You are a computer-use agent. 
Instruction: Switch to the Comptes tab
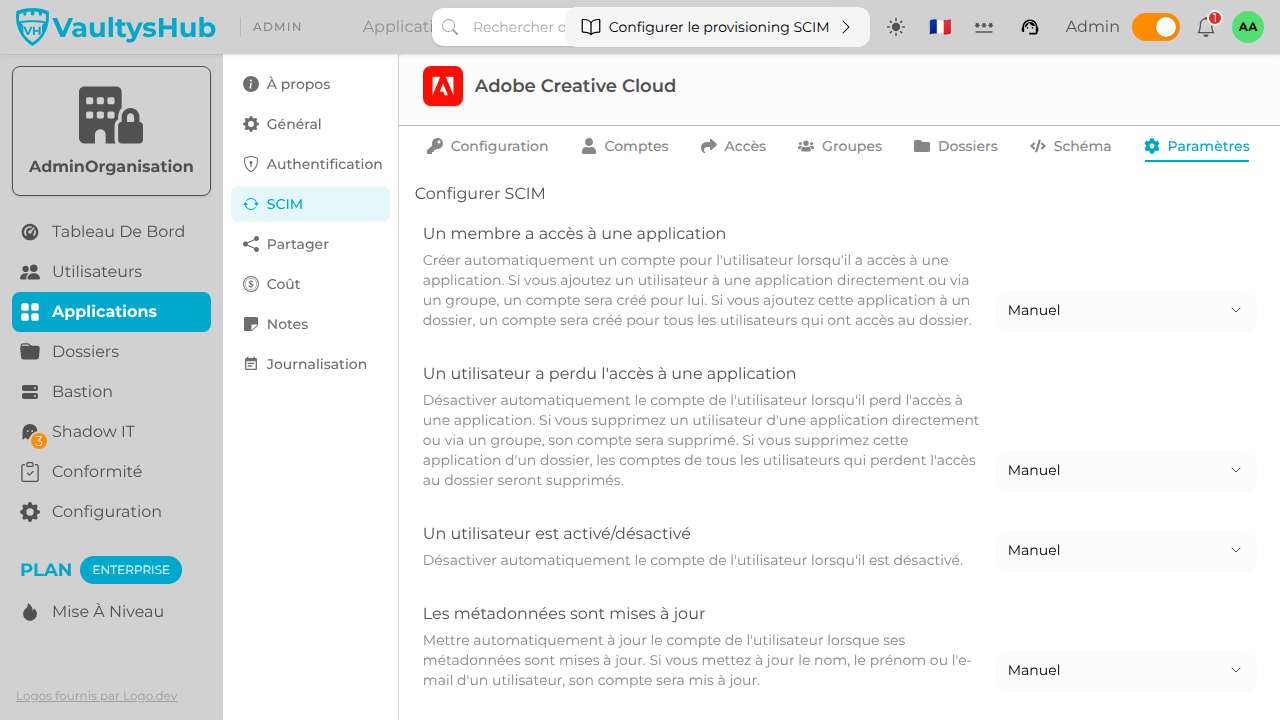click(x=625, y=146)
